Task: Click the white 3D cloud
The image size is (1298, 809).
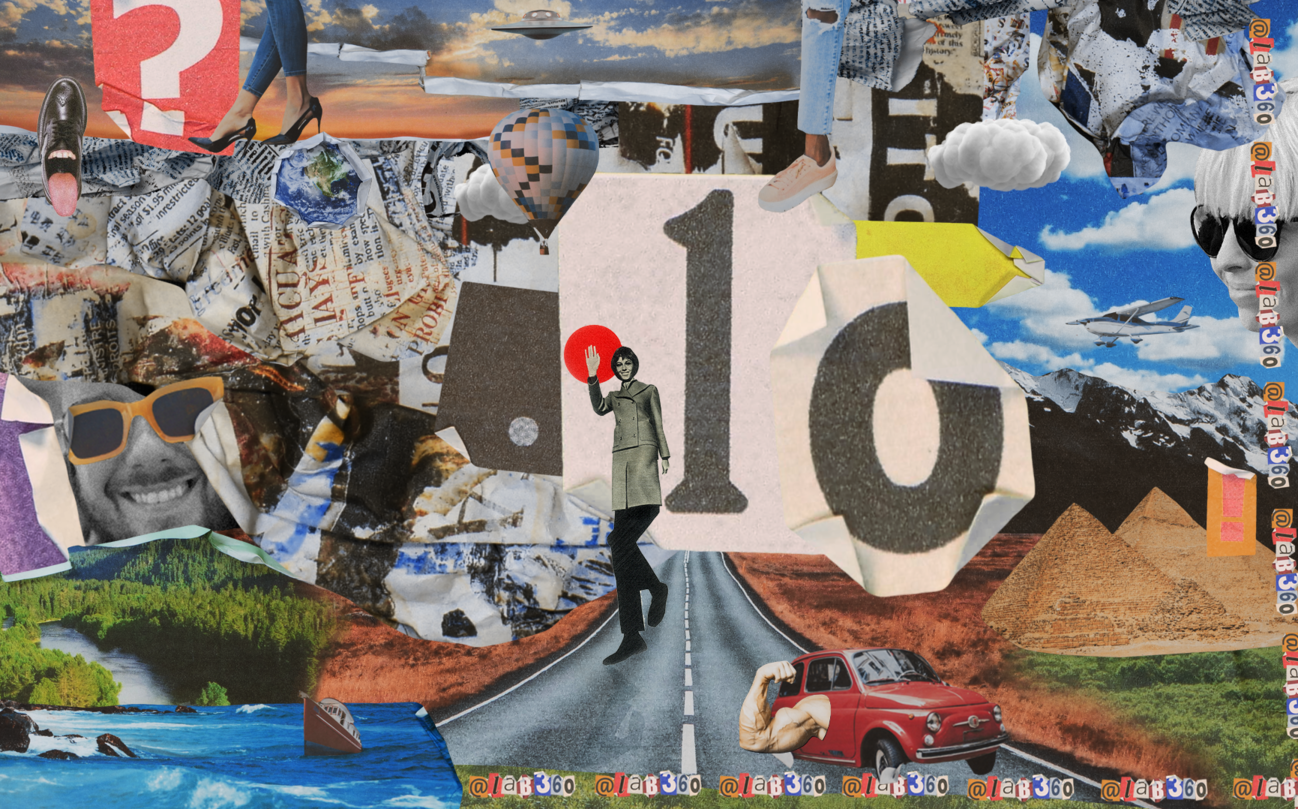Action: (997, 155)
